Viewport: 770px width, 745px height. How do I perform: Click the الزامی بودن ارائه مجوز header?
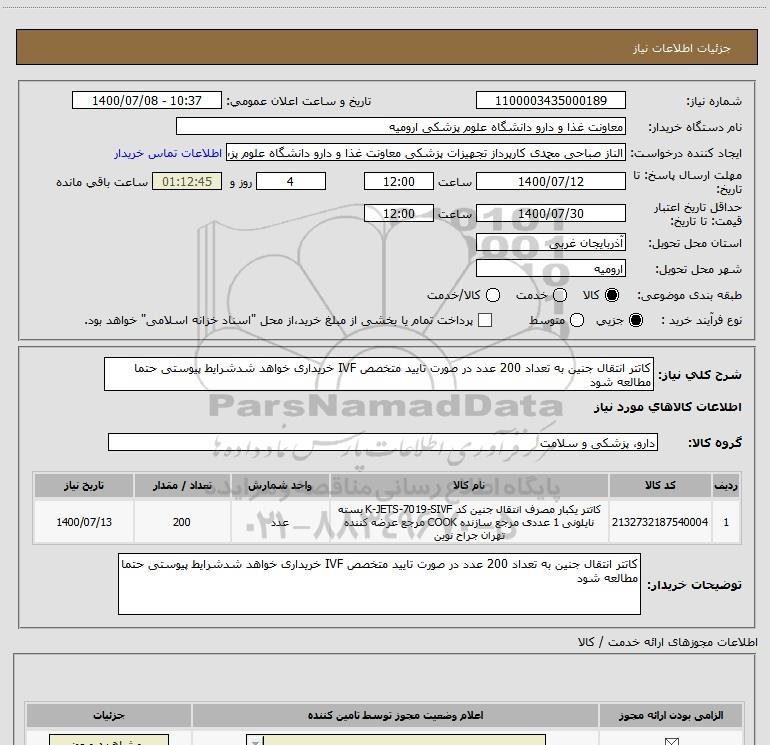tap(670, 715)
